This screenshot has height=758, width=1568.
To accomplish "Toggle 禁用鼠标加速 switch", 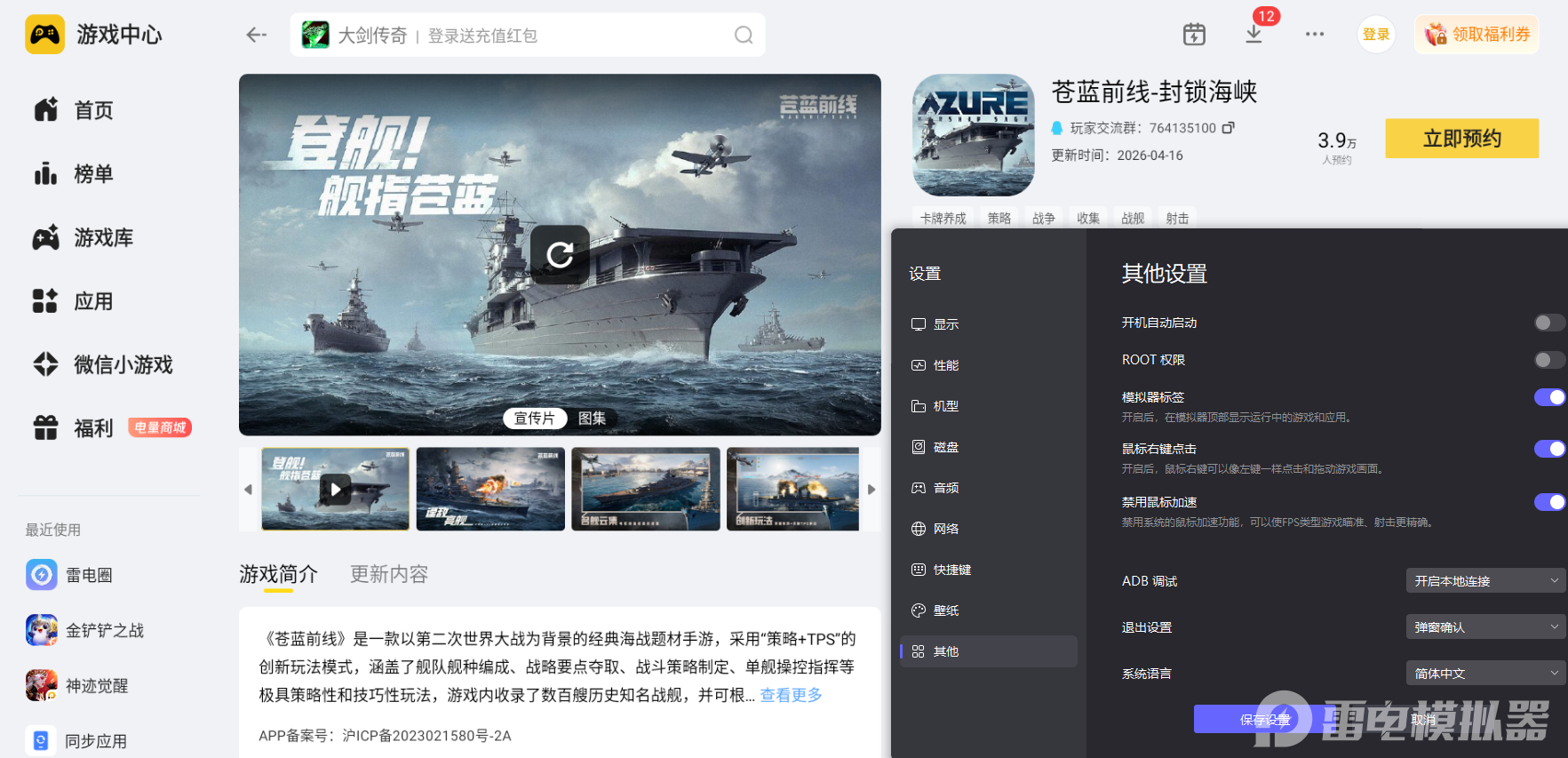I will point(1549,502).
